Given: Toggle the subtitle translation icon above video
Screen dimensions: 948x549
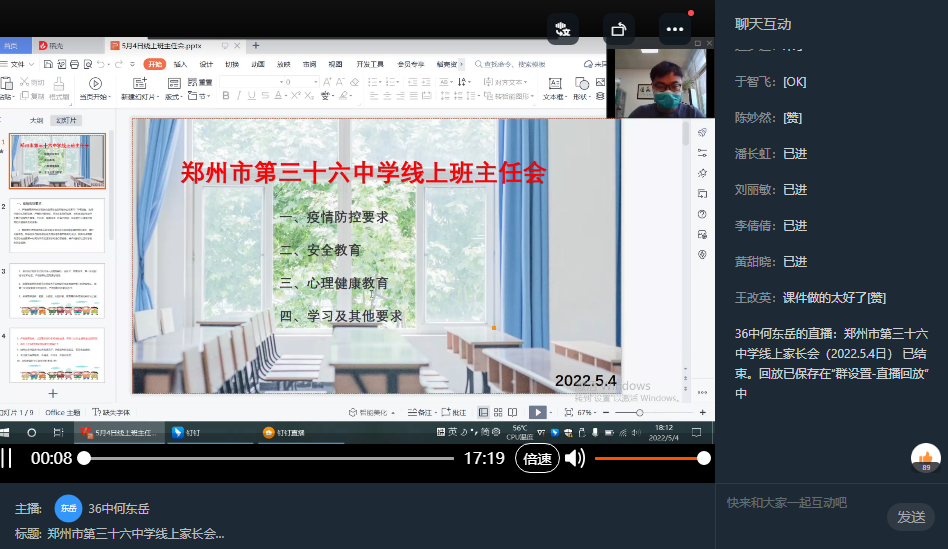Looking at the screenshot, I should [563, 29].
